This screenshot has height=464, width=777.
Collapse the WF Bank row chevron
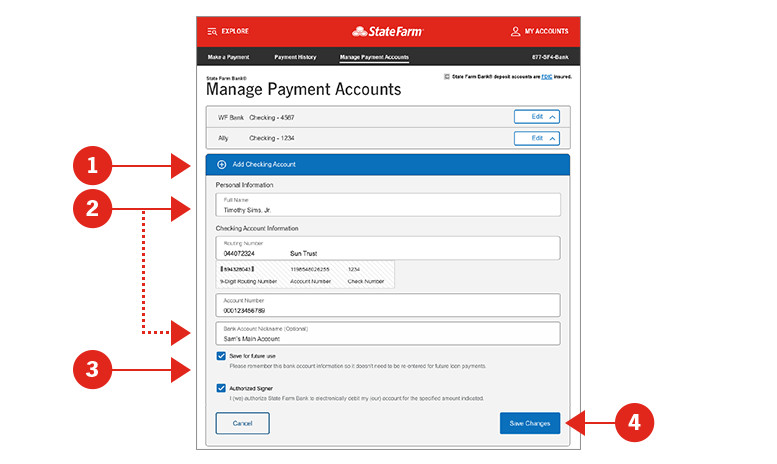pos(552,117)
